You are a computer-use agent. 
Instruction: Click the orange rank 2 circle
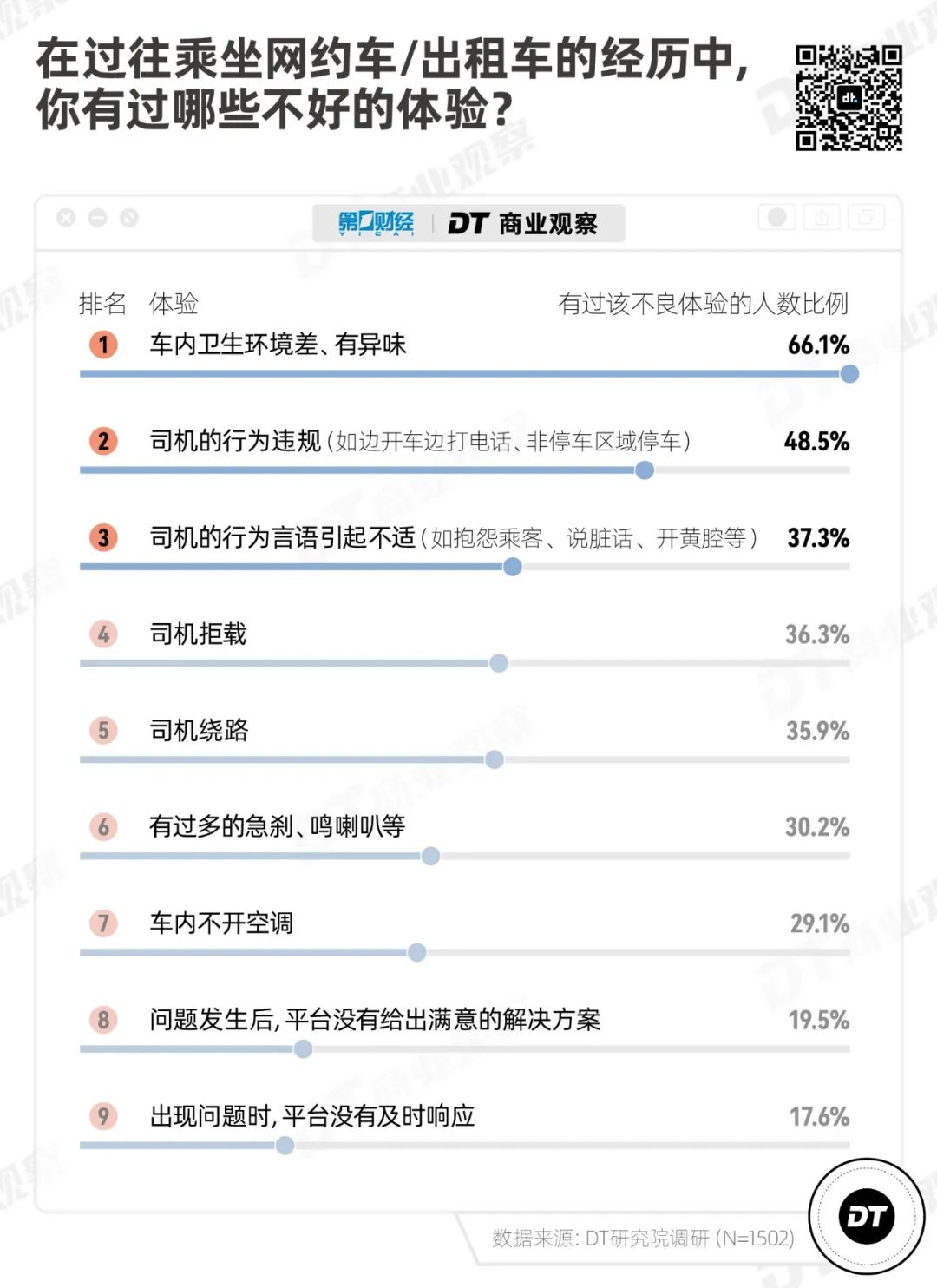point(103,441)
